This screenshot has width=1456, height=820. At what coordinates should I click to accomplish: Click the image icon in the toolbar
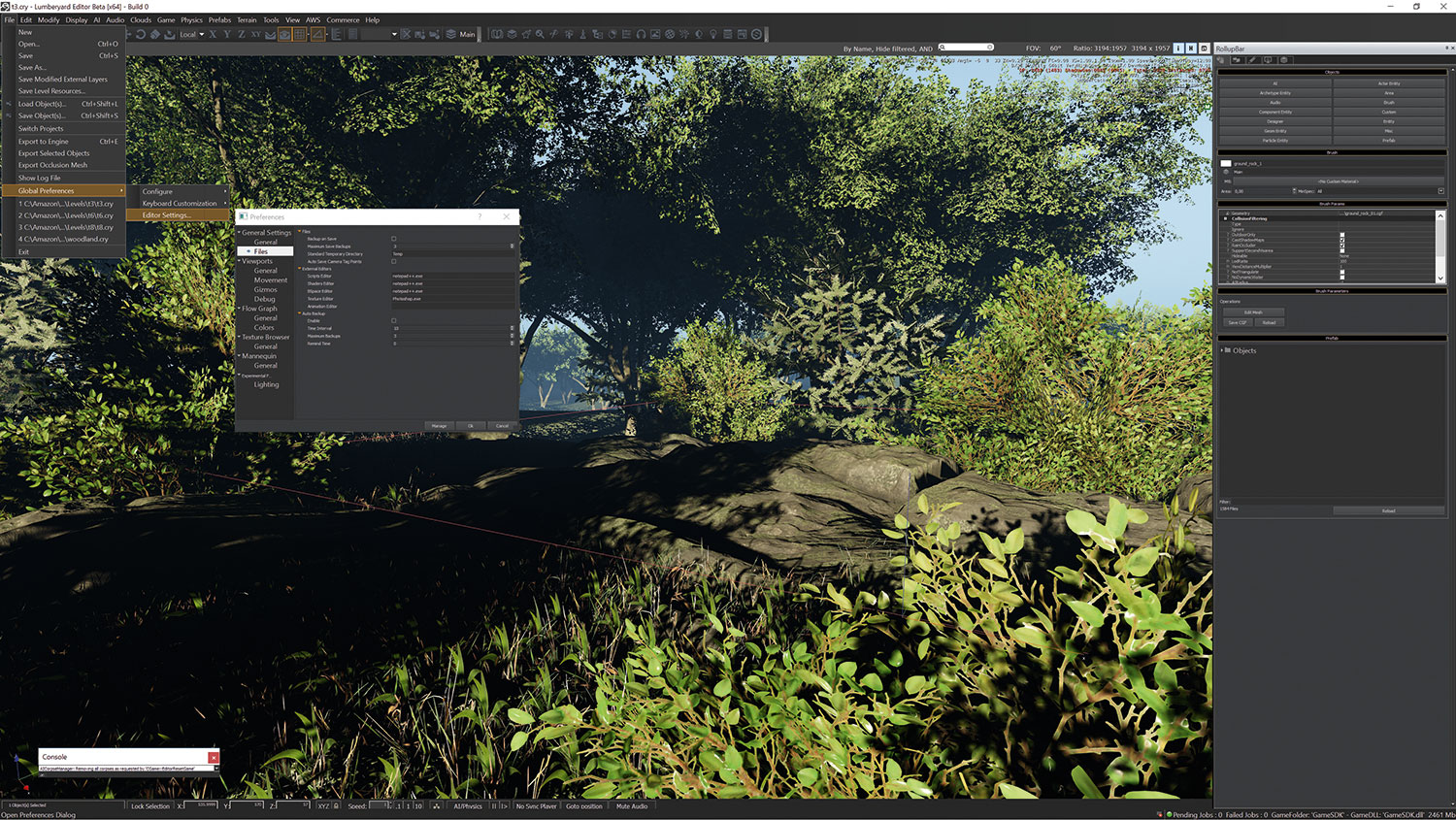coord(654,34)
